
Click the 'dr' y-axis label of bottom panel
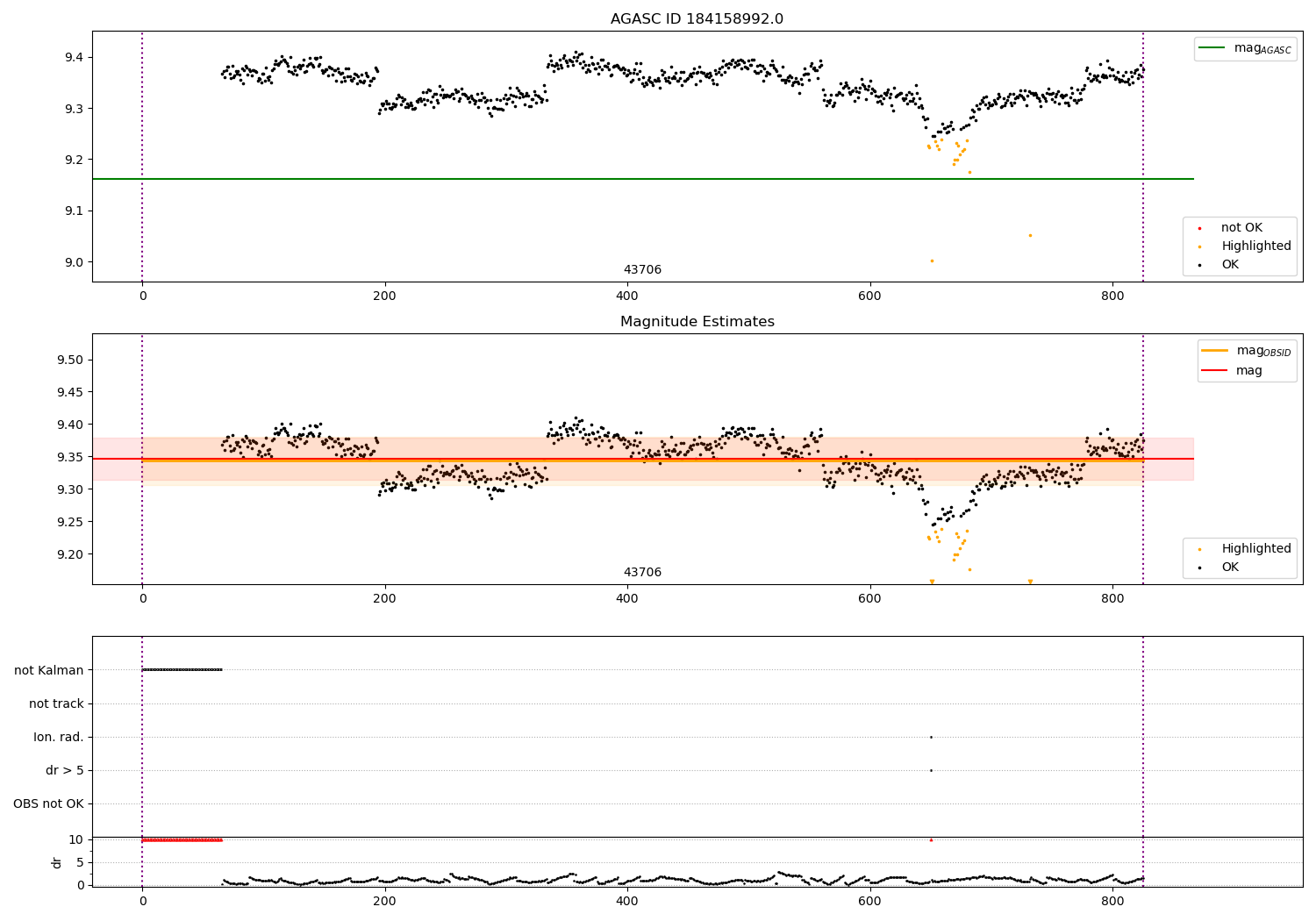pyautogui.click(x=57, y=862)
